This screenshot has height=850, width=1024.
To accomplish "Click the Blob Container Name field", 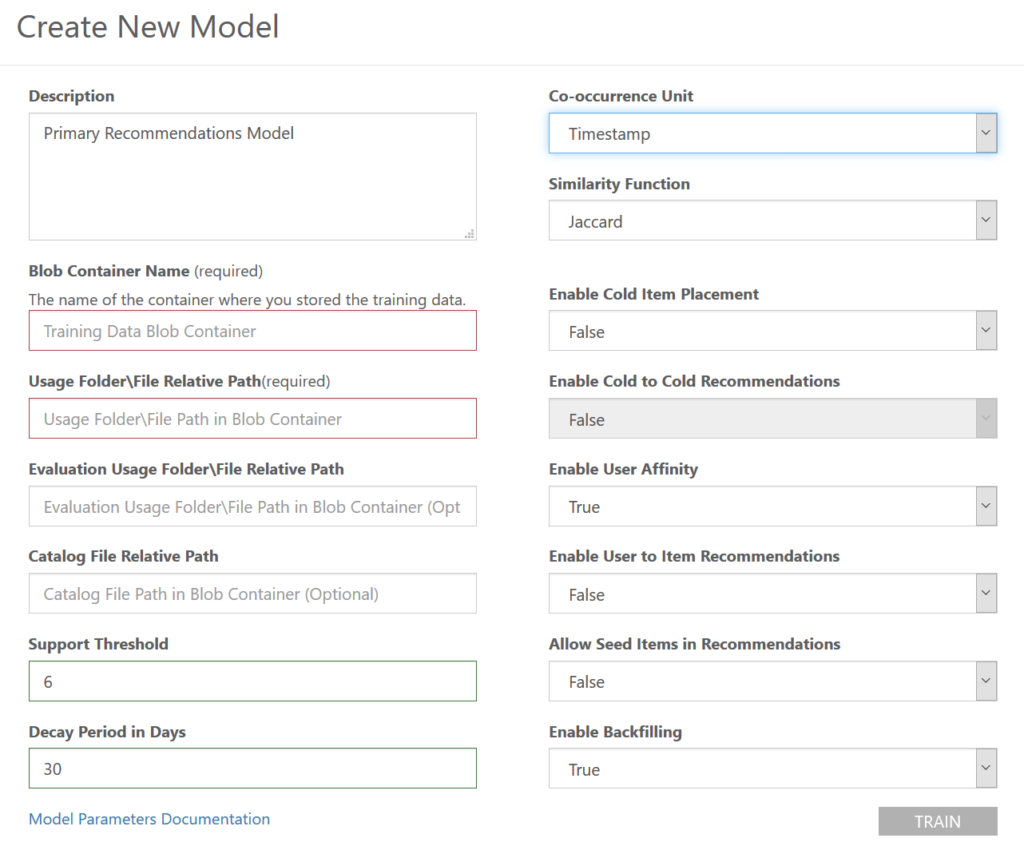I will click(x=252, y=330).
